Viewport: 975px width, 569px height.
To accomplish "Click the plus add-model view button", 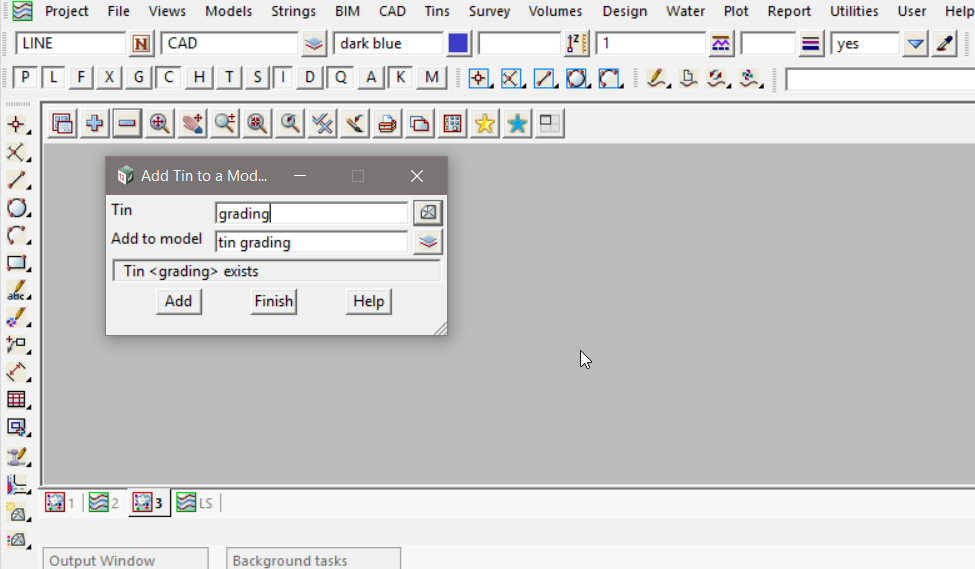I will point(95,124).
